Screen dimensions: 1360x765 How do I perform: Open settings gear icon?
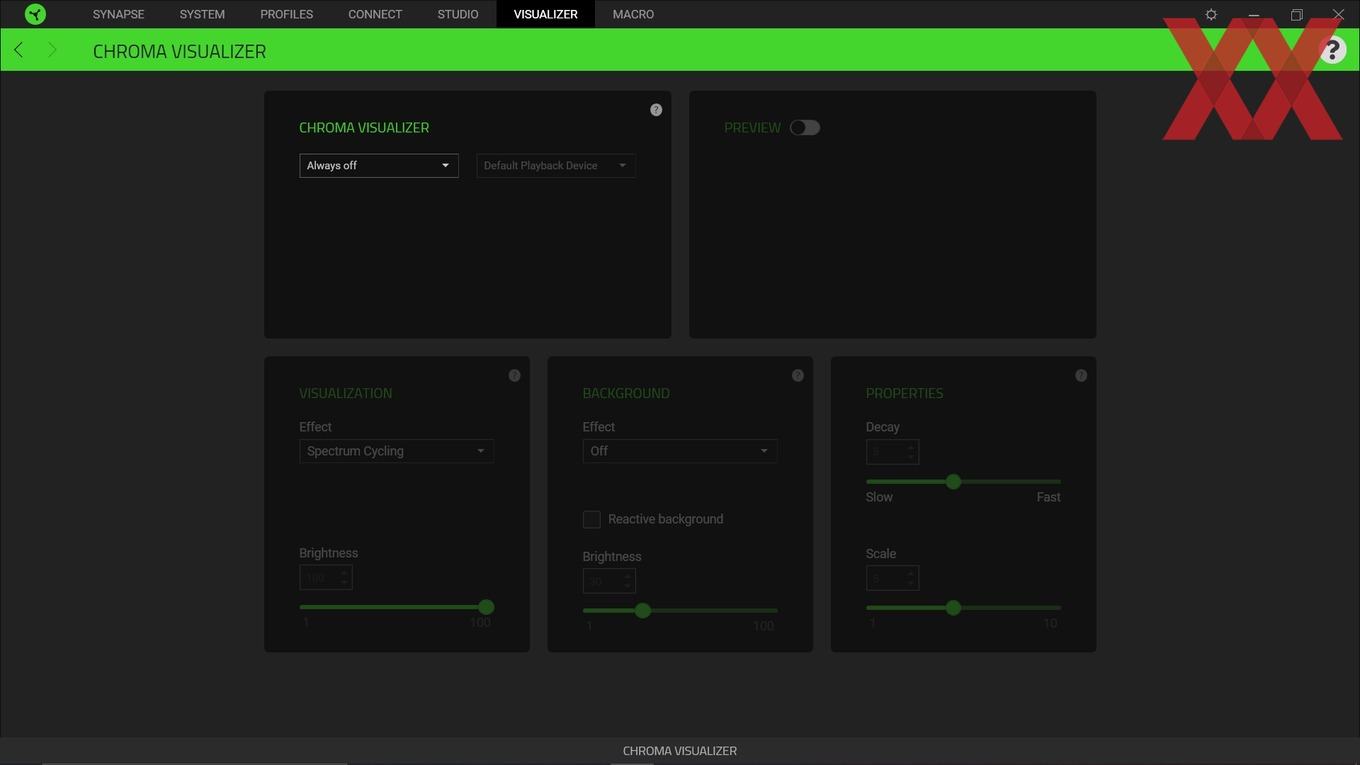tap(1211, 14)
